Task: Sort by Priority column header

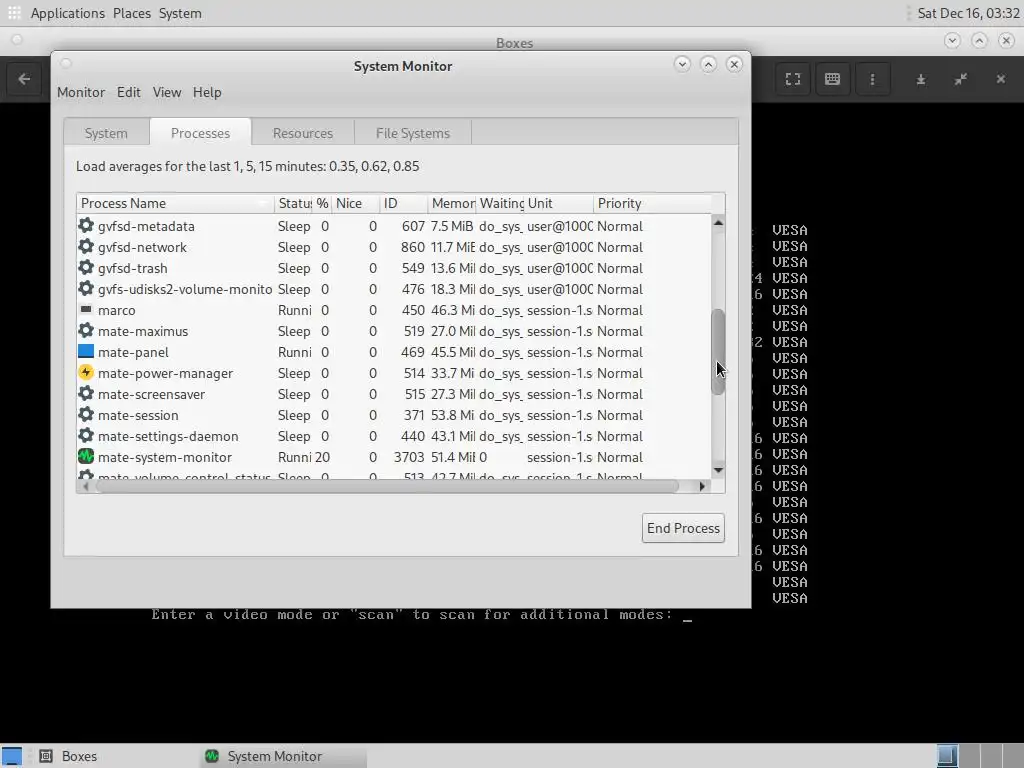Action: (x=652, y=203)
